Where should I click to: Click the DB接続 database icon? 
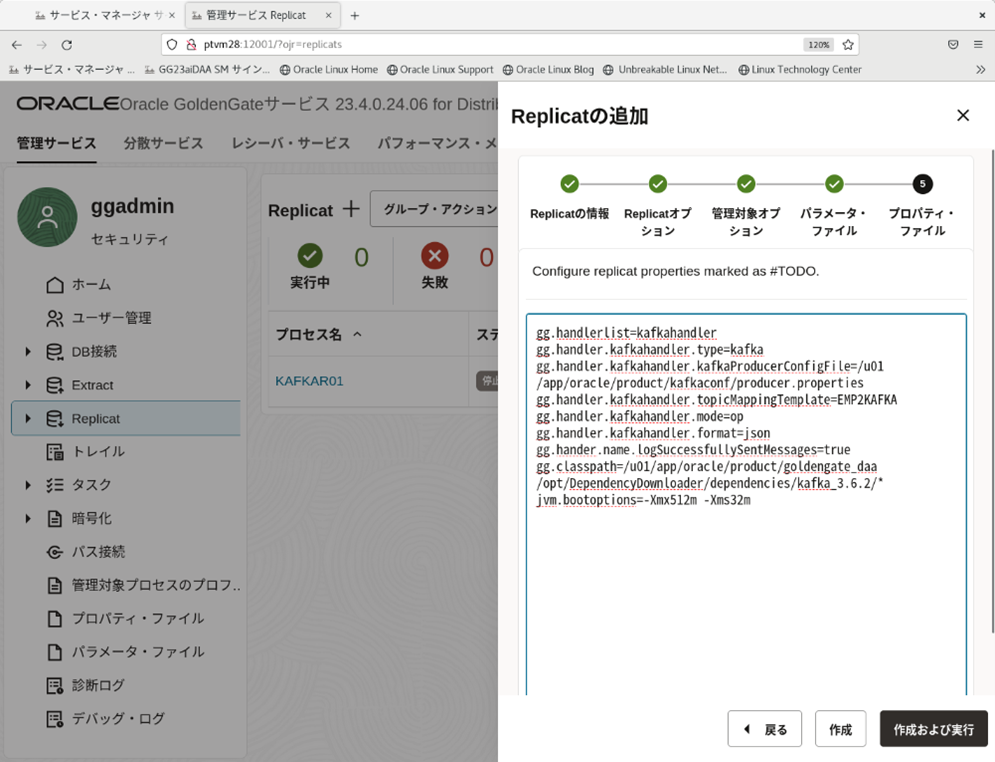[x=55, y=351]
